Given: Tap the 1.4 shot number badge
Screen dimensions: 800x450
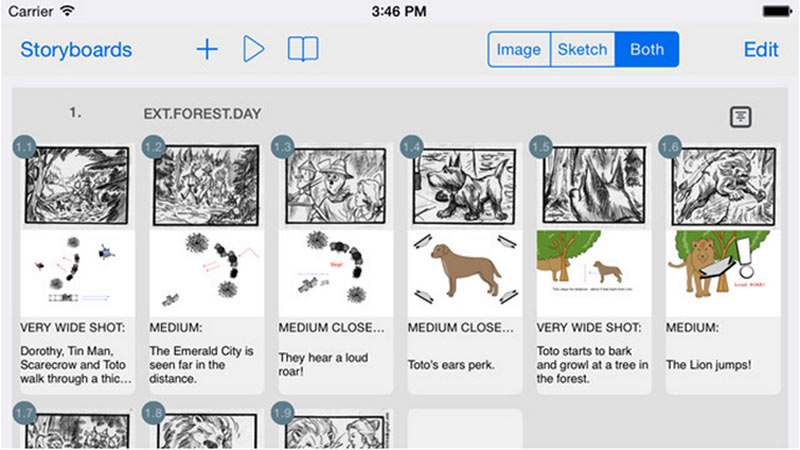Looking at the screenshot, I should (x=412, y=148).
